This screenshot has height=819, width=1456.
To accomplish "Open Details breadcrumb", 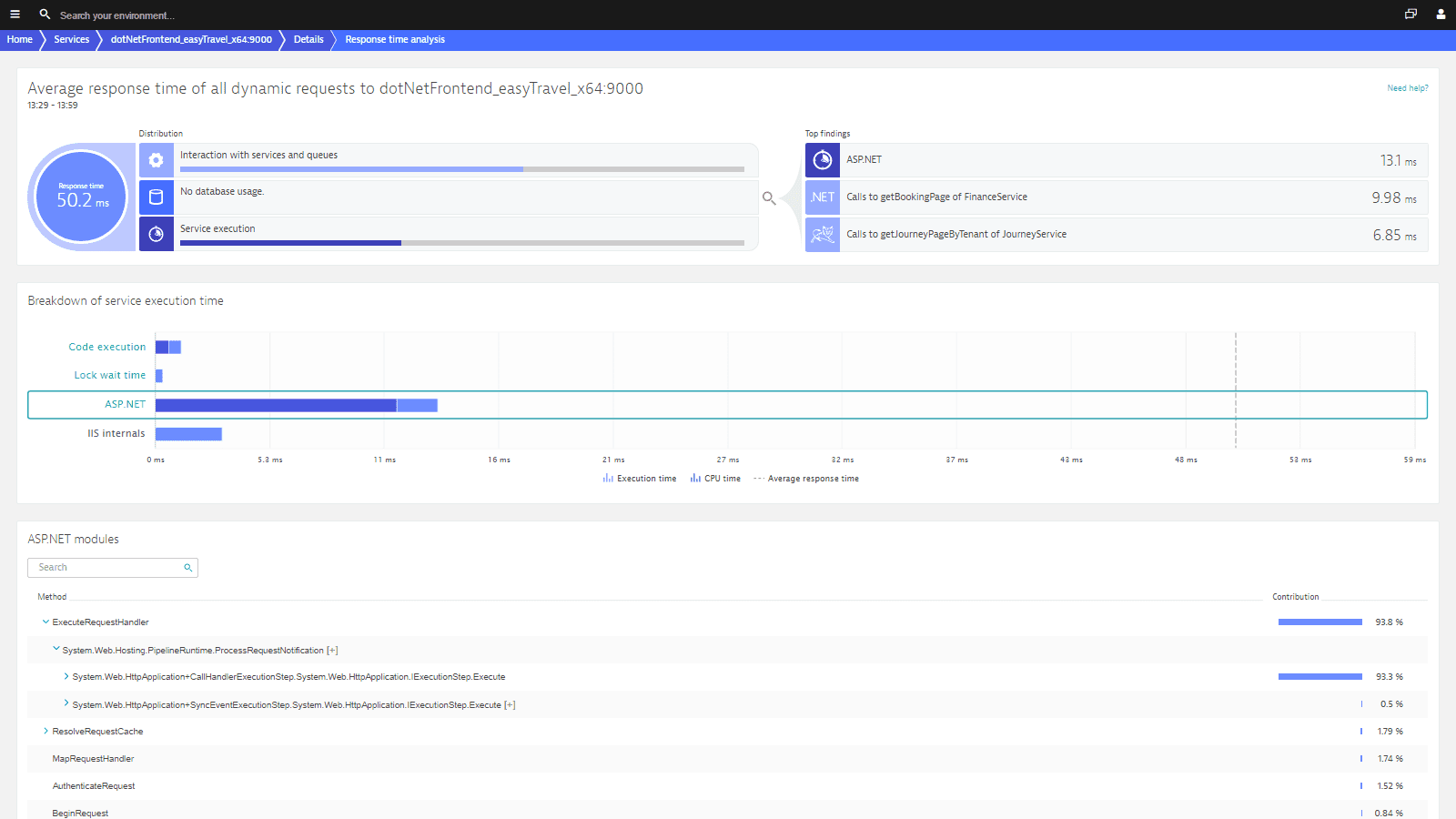I will click(308, 40).
